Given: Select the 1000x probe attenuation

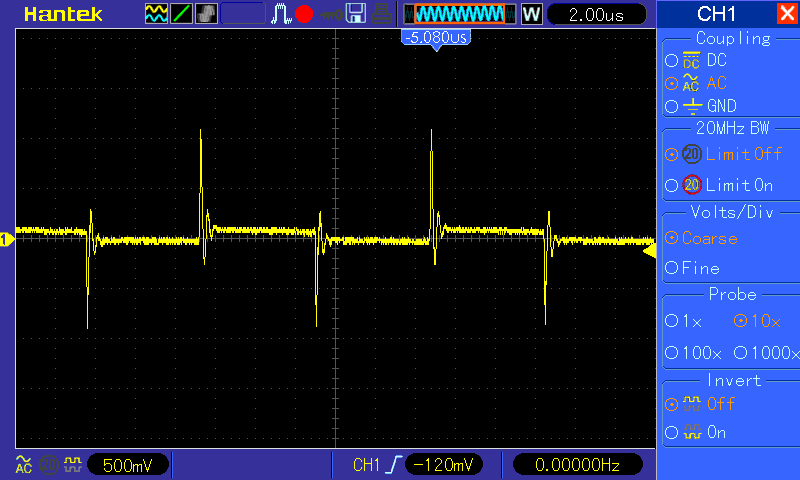Looking at the screenshot, I should 766,352.
